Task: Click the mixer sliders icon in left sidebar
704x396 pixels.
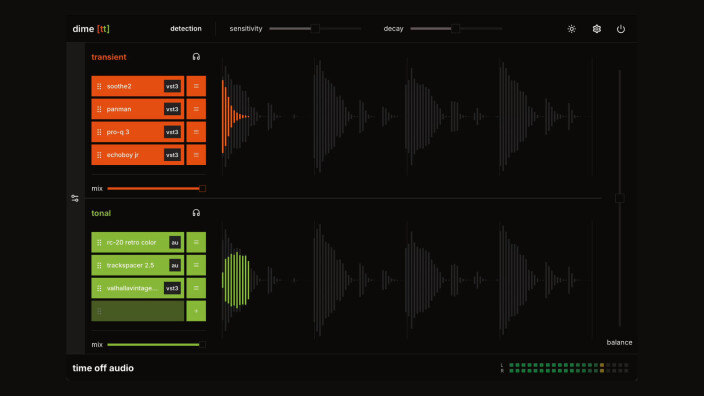Action: pos(75,198)
